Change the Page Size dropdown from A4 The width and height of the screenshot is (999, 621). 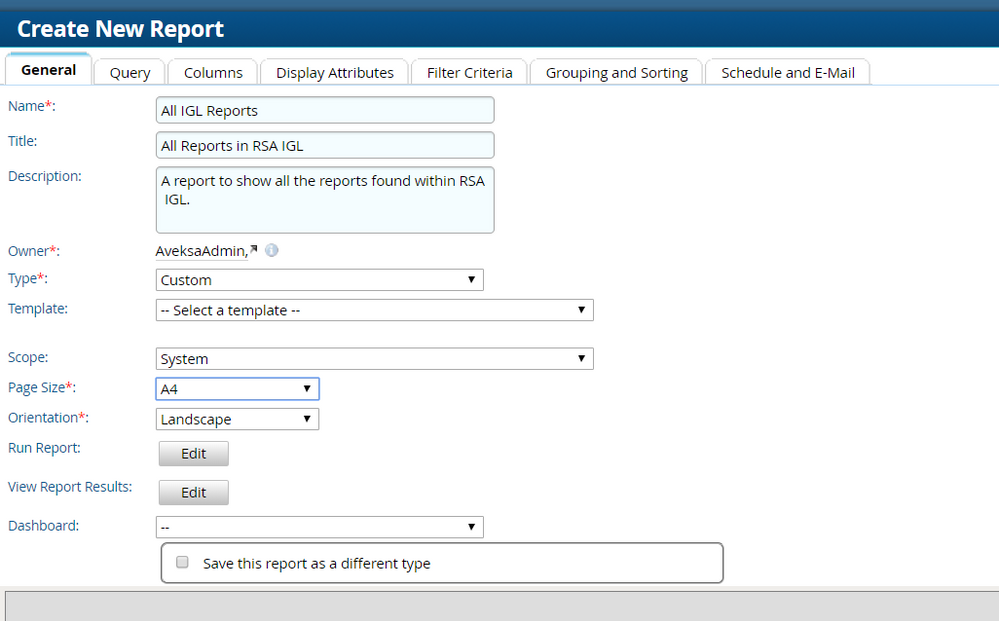tap(237, 389)
